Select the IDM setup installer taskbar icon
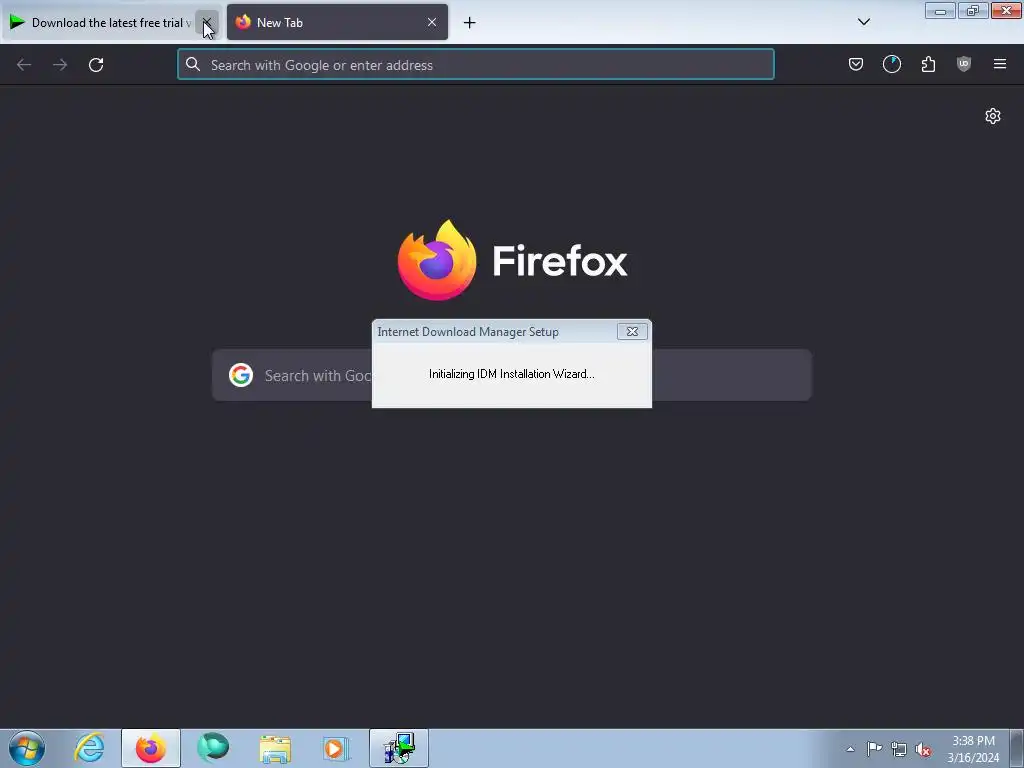This screenshot has height=768, width=1024. (399, 748)
